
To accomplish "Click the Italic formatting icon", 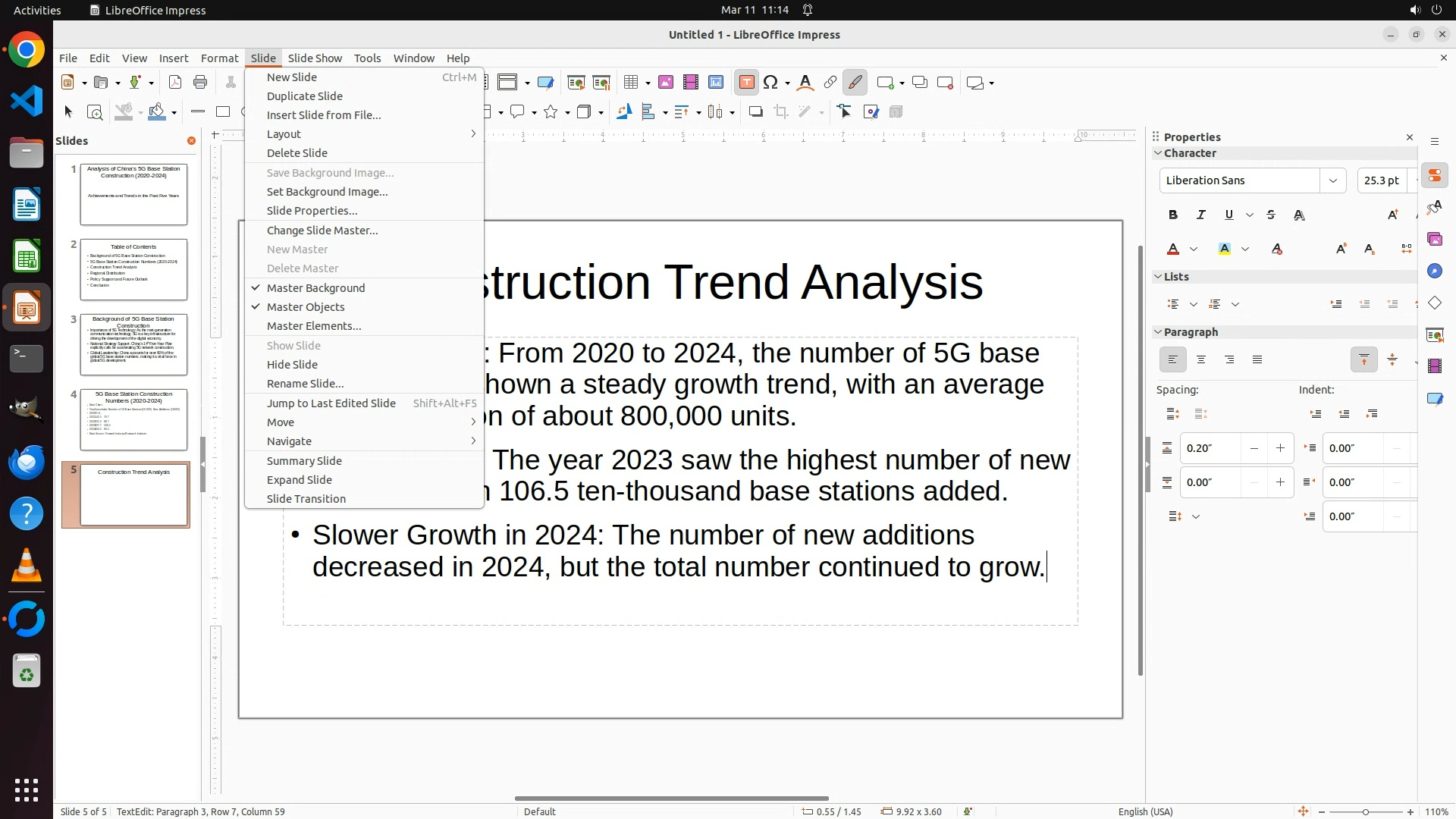I will coord(1201,215).
